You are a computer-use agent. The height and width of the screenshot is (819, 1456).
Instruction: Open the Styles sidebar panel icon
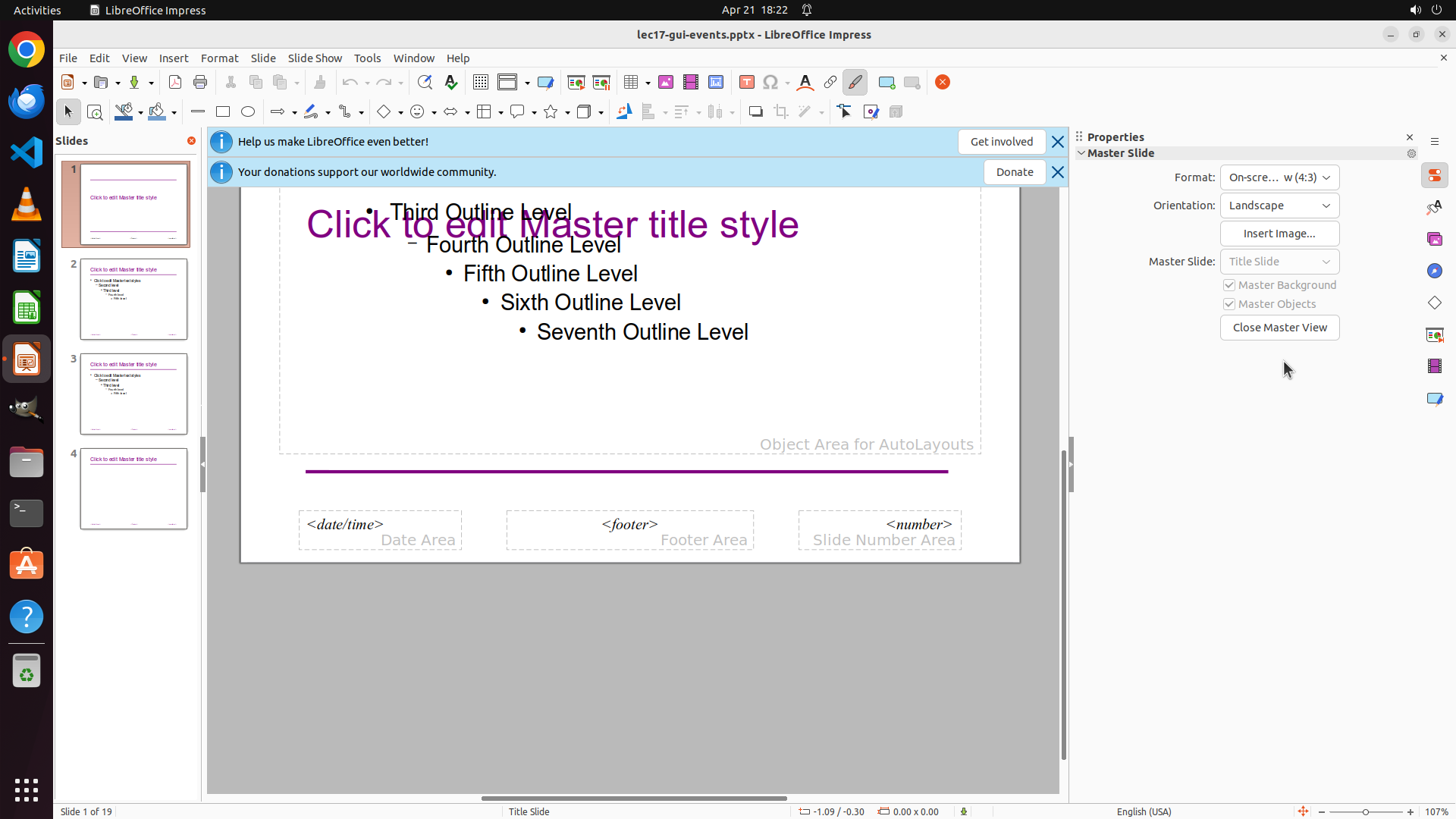pos(1434,208)
